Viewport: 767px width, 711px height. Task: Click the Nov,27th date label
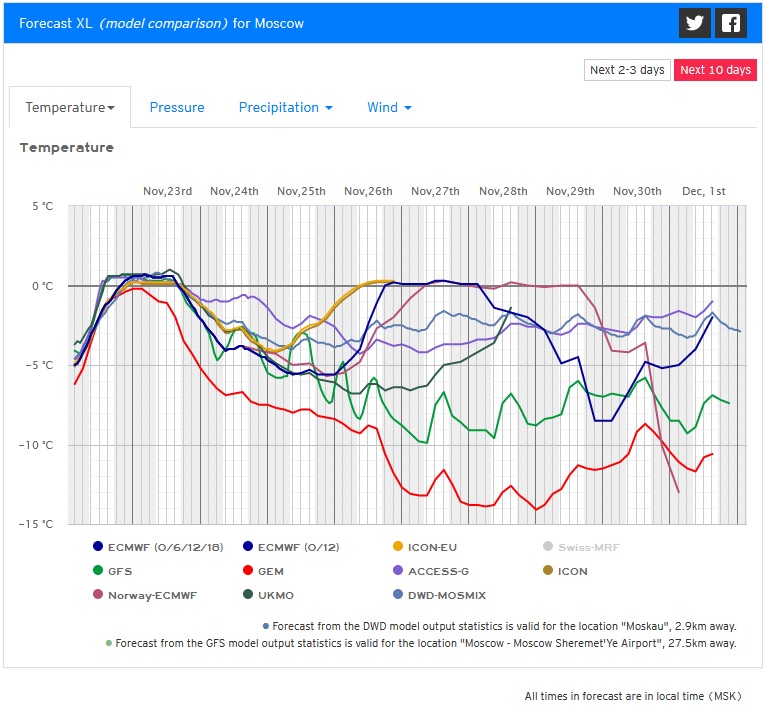pyautogui.click(x=435, y=191)
